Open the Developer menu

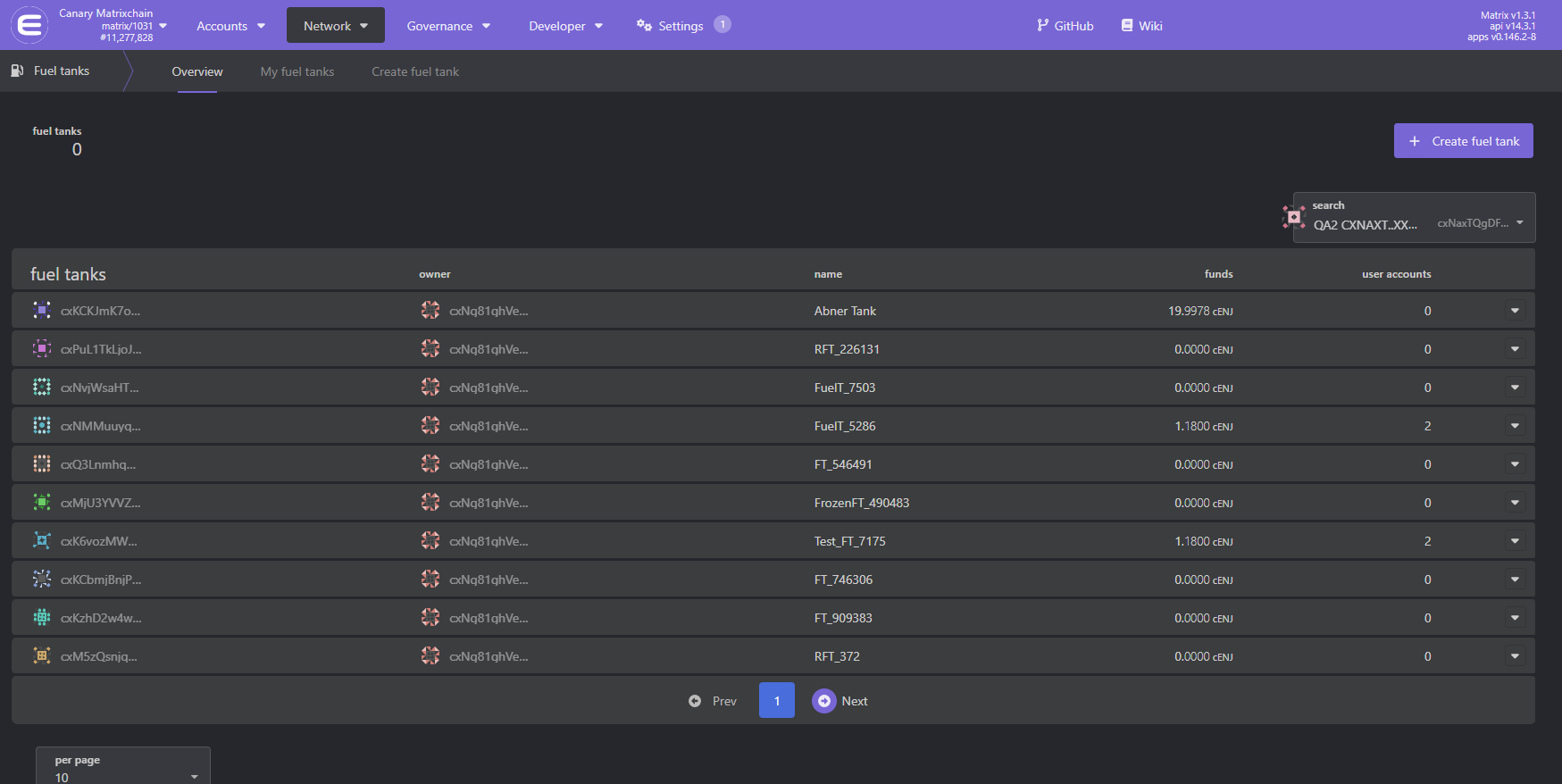tap(565, 26)
